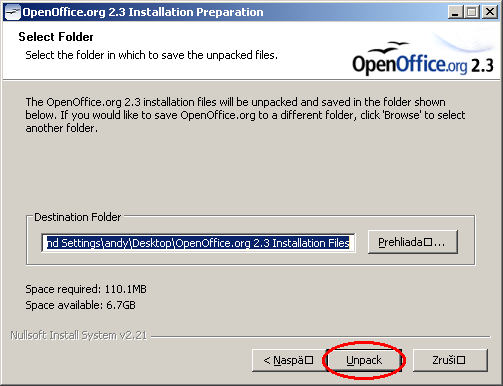Minimize the Installation Preparation window
503x386 pixels.
(455, 12)
